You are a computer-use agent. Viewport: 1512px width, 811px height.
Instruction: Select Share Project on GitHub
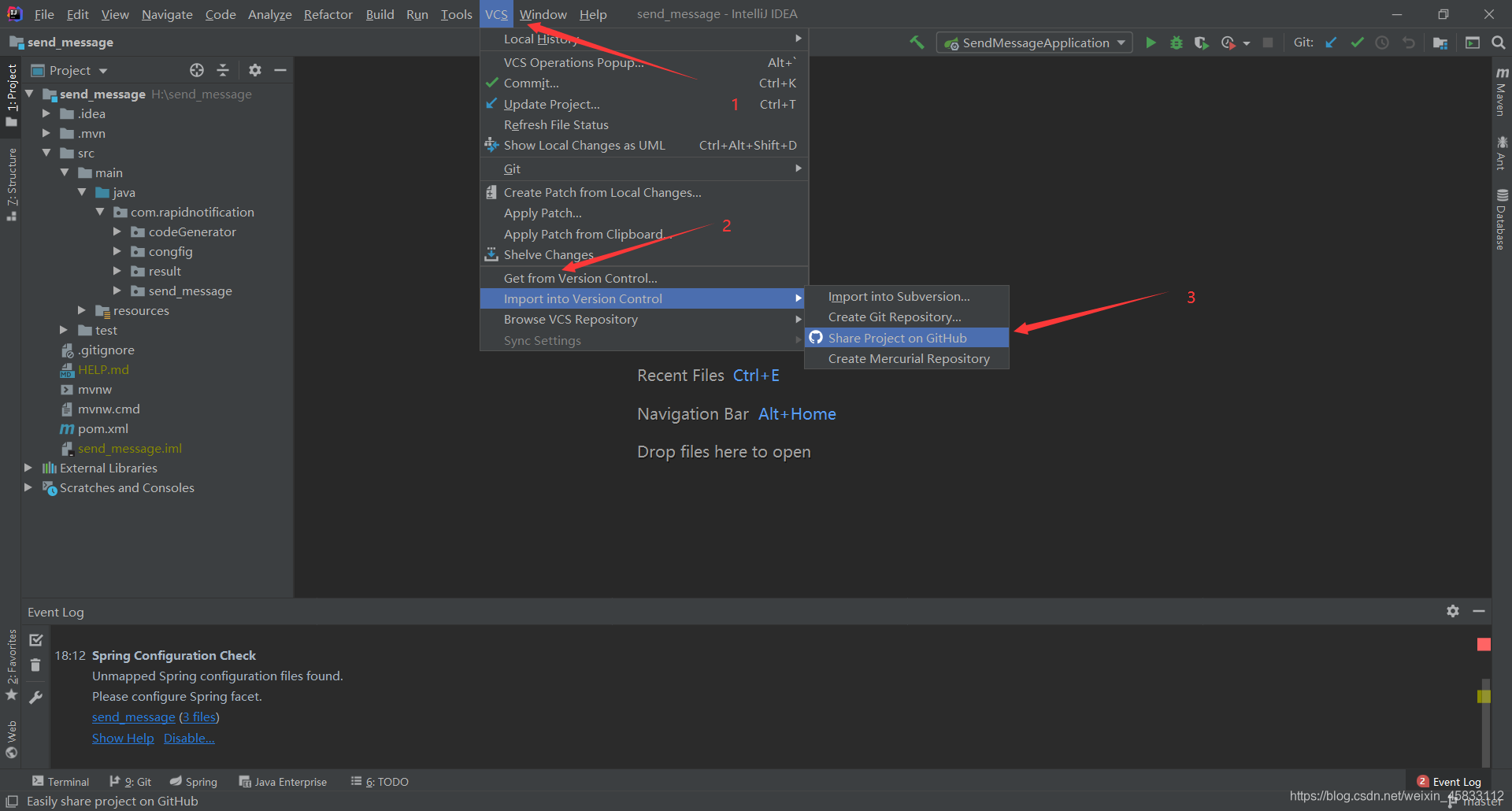[x=906, y=338]
